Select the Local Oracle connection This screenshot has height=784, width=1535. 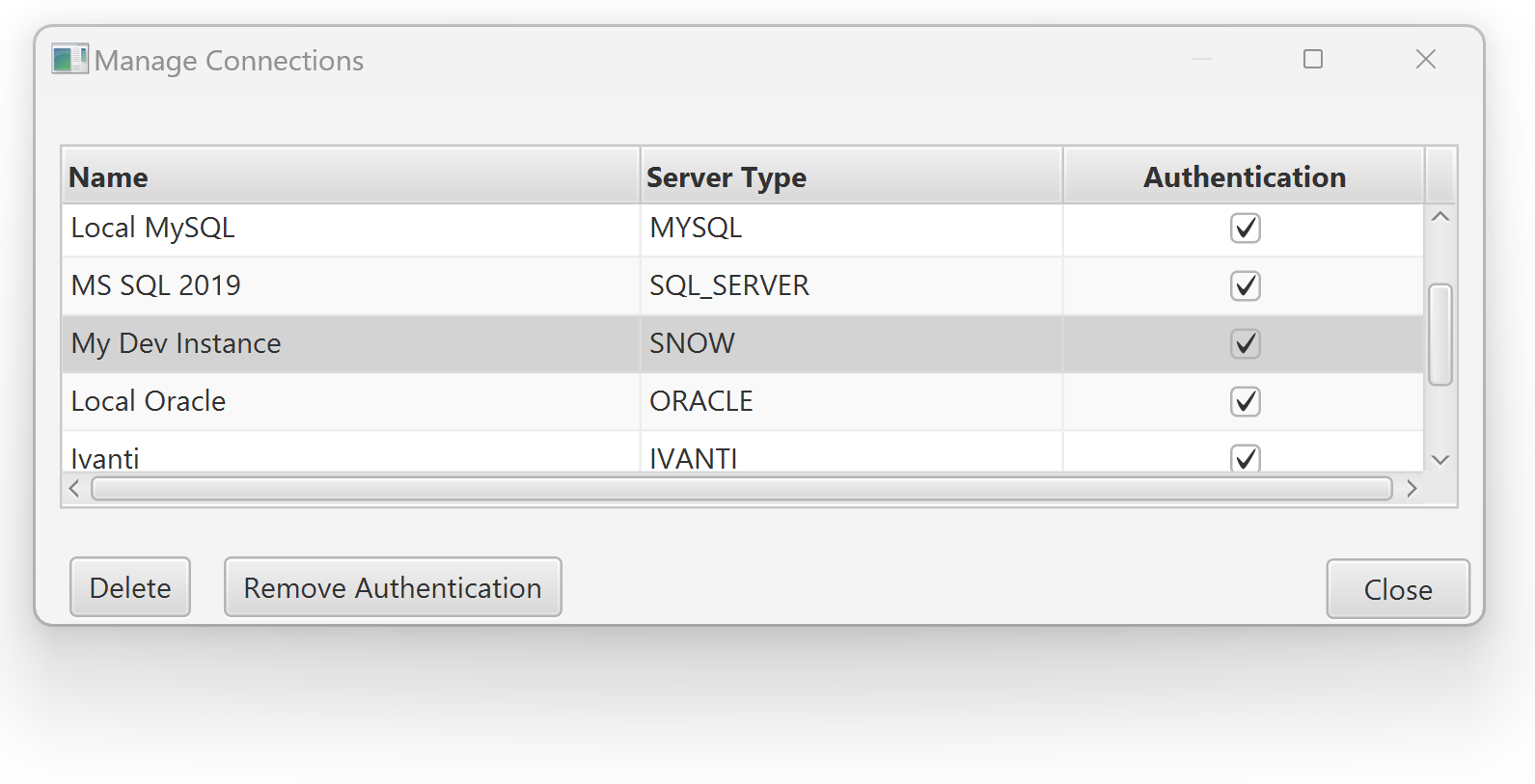(743, 402)
